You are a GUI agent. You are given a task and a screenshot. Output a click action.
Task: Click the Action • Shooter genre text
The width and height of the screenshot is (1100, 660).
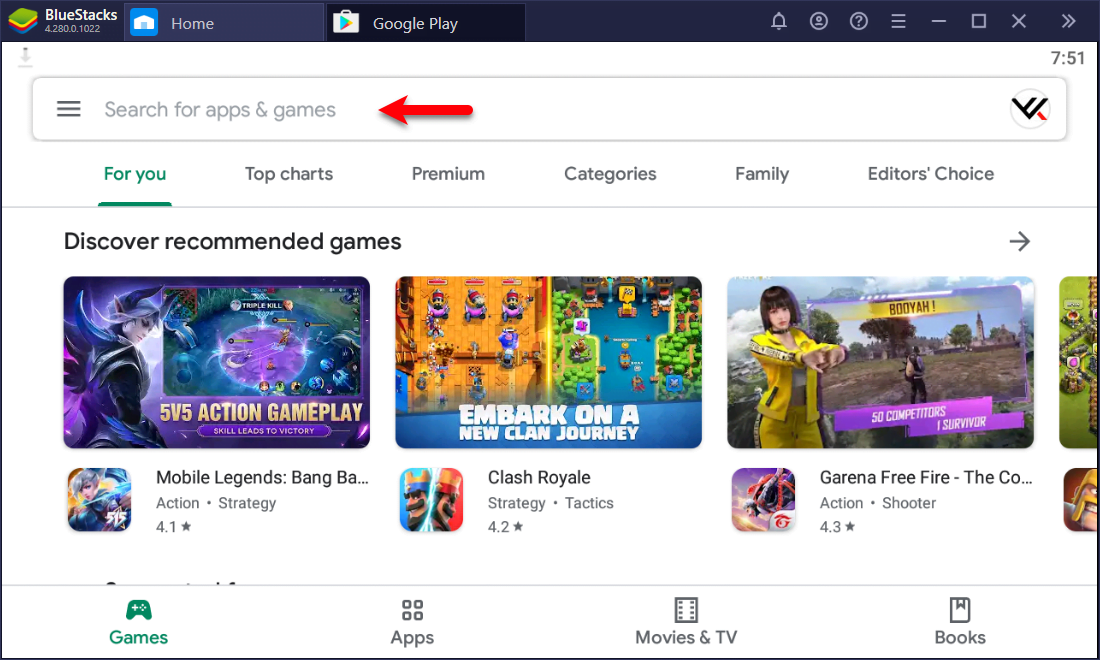click(878, 503)
